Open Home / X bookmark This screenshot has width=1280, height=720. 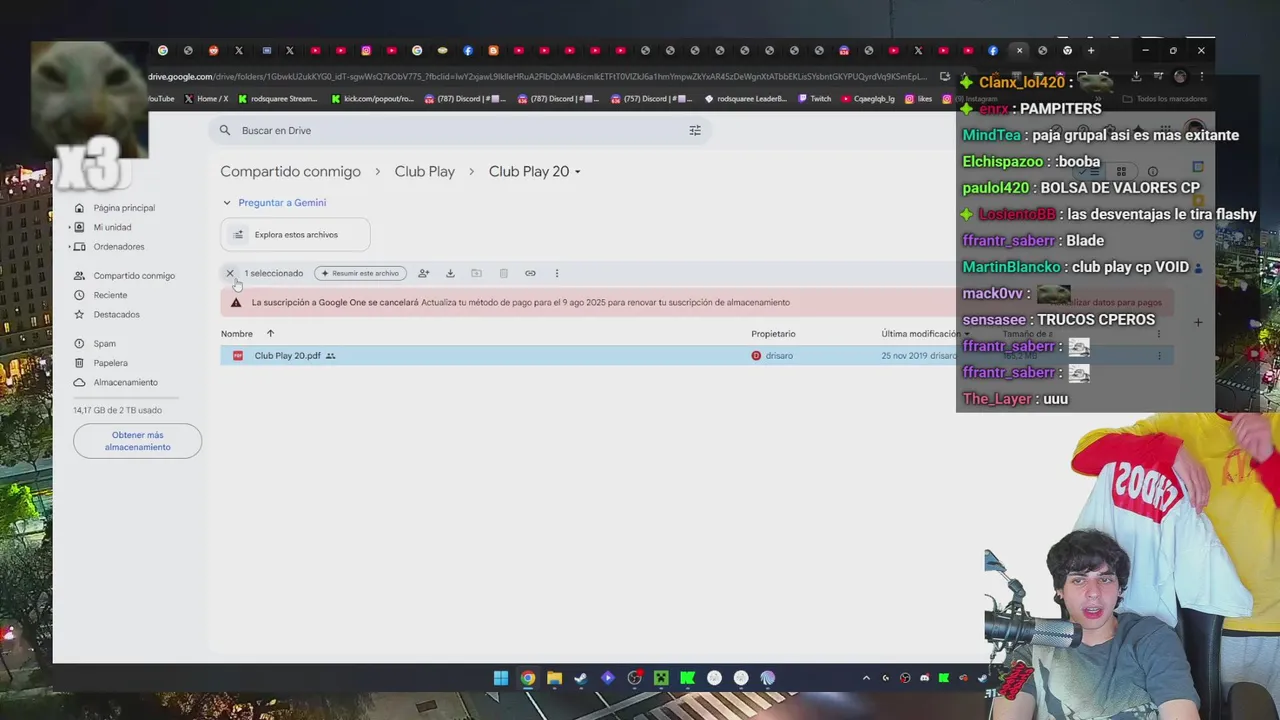206,99
